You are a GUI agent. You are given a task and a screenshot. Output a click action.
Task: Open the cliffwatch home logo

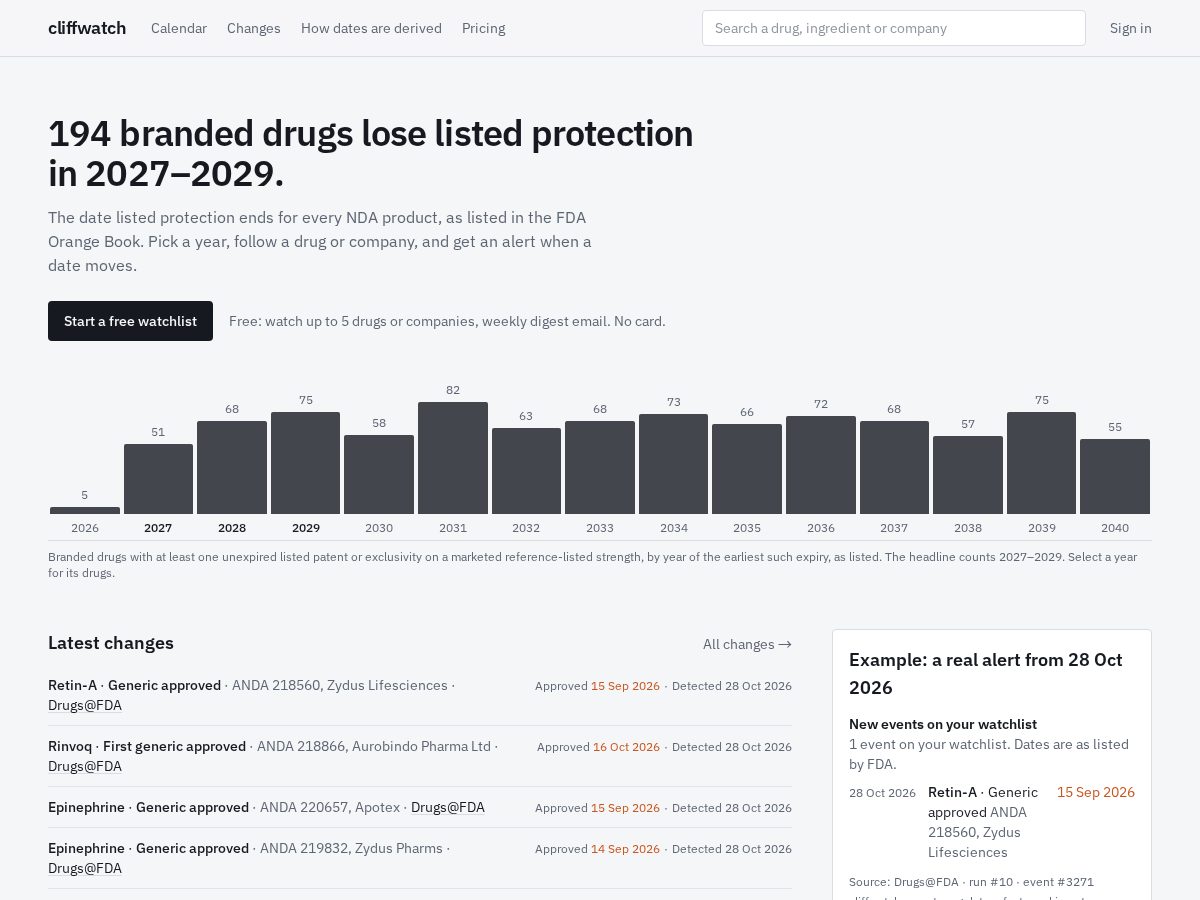click(87, 28)
